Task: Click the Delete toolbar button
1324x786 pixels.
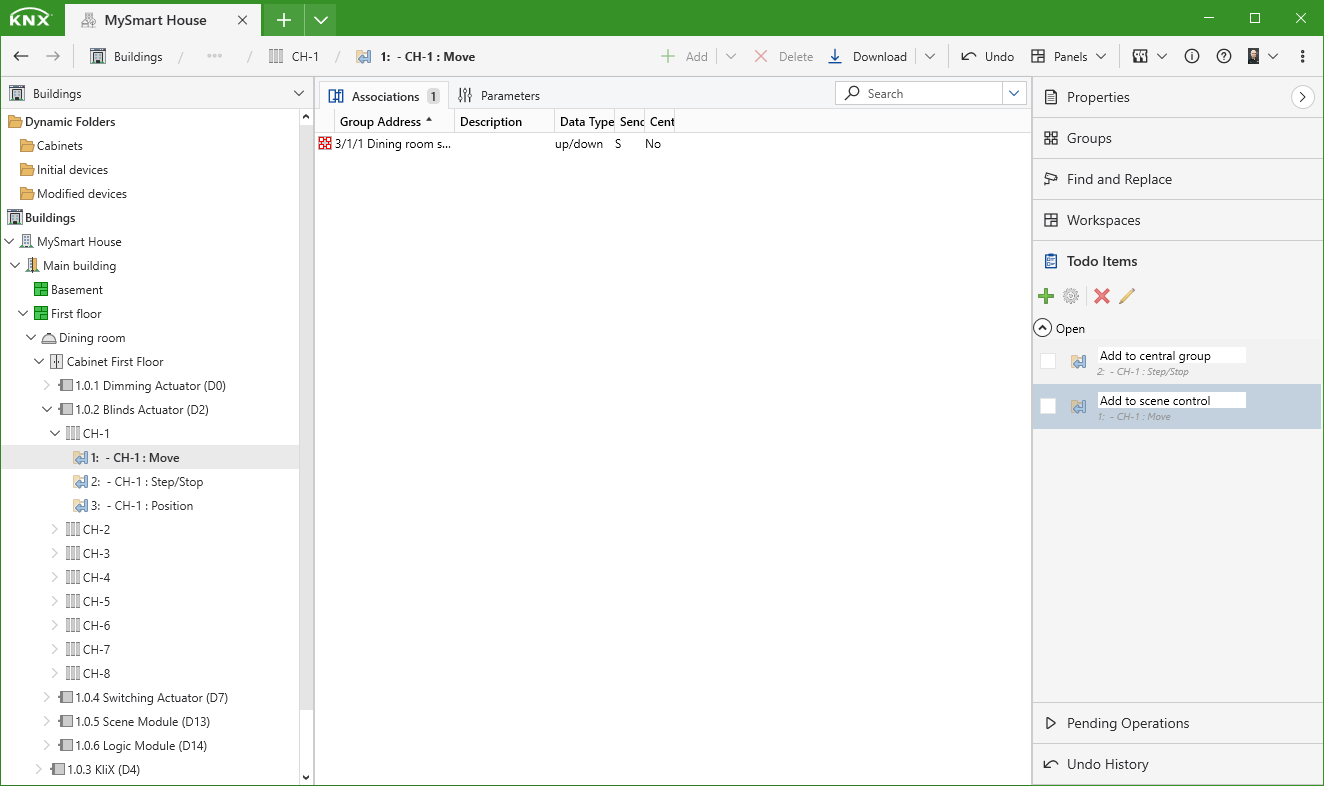Action: coord(784,57)
